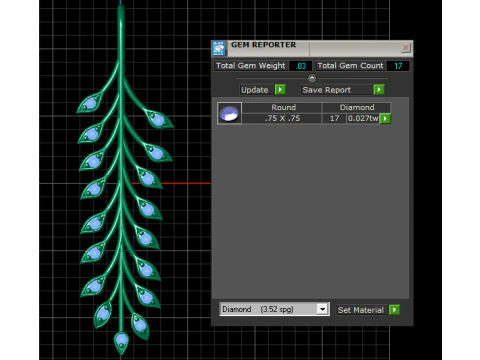
Task: Click the Set Material label
Action: point(361,310)
